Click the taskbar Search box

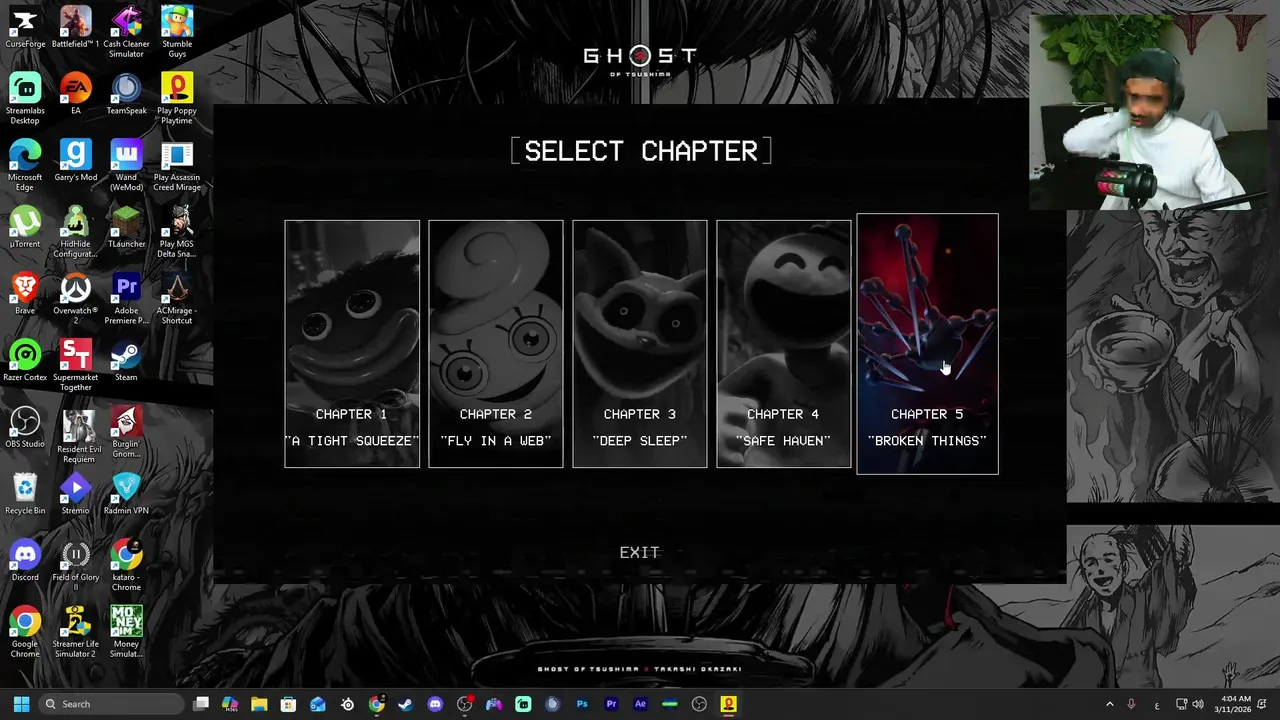pyautogui.click(x=111, y=704)
